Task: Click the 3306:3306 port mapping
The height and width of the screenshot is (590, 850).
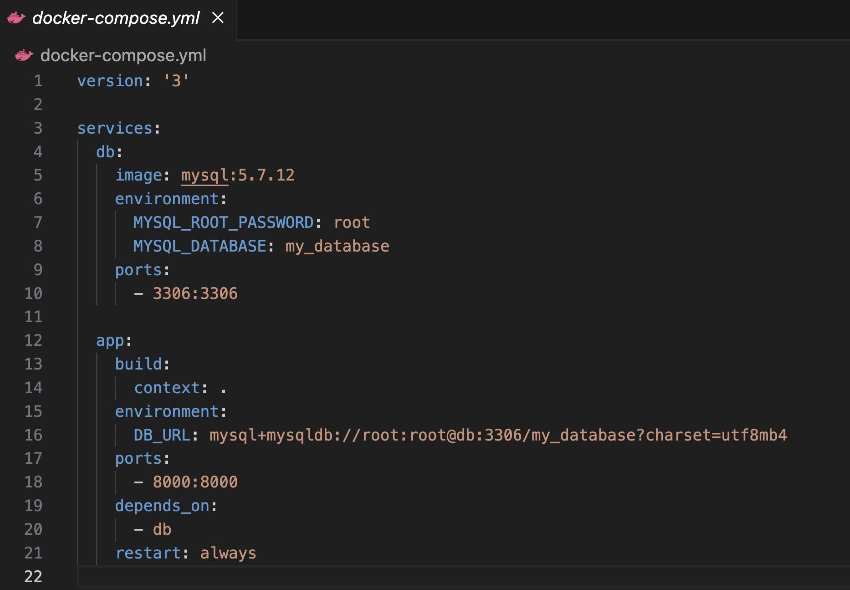Action: tap(195, 293)
